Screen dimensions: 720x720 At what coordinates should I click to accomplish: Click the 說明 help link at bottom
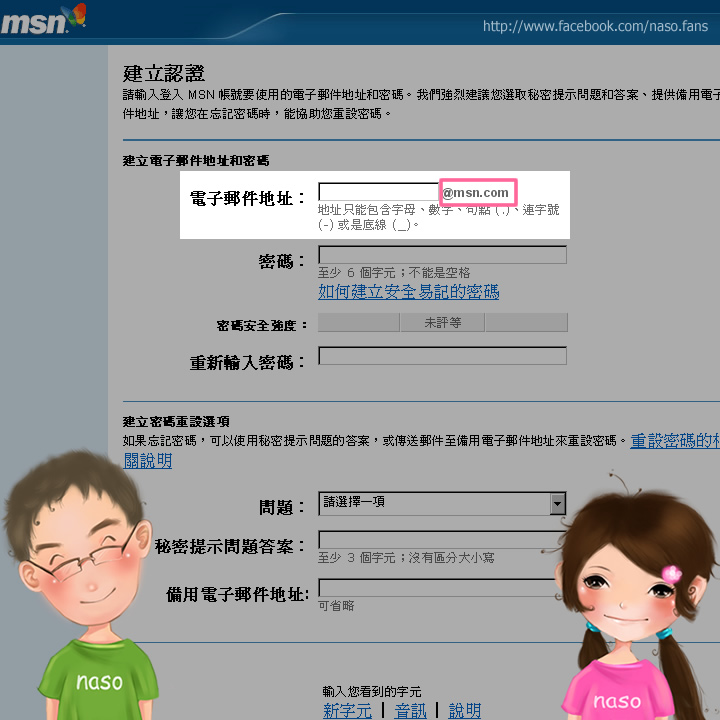pos(464,710)
